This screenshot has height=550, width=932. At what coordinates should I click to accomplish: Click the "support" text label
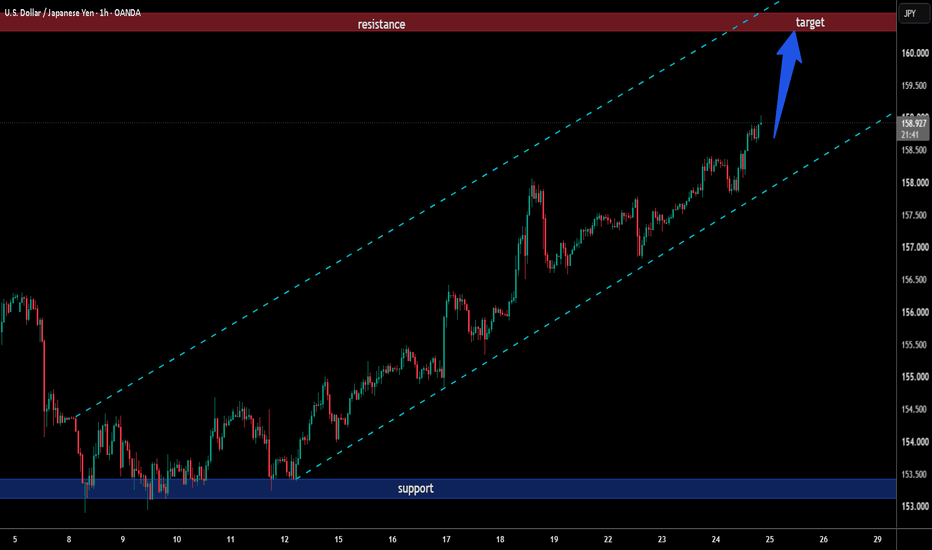(x=415, y=489)
